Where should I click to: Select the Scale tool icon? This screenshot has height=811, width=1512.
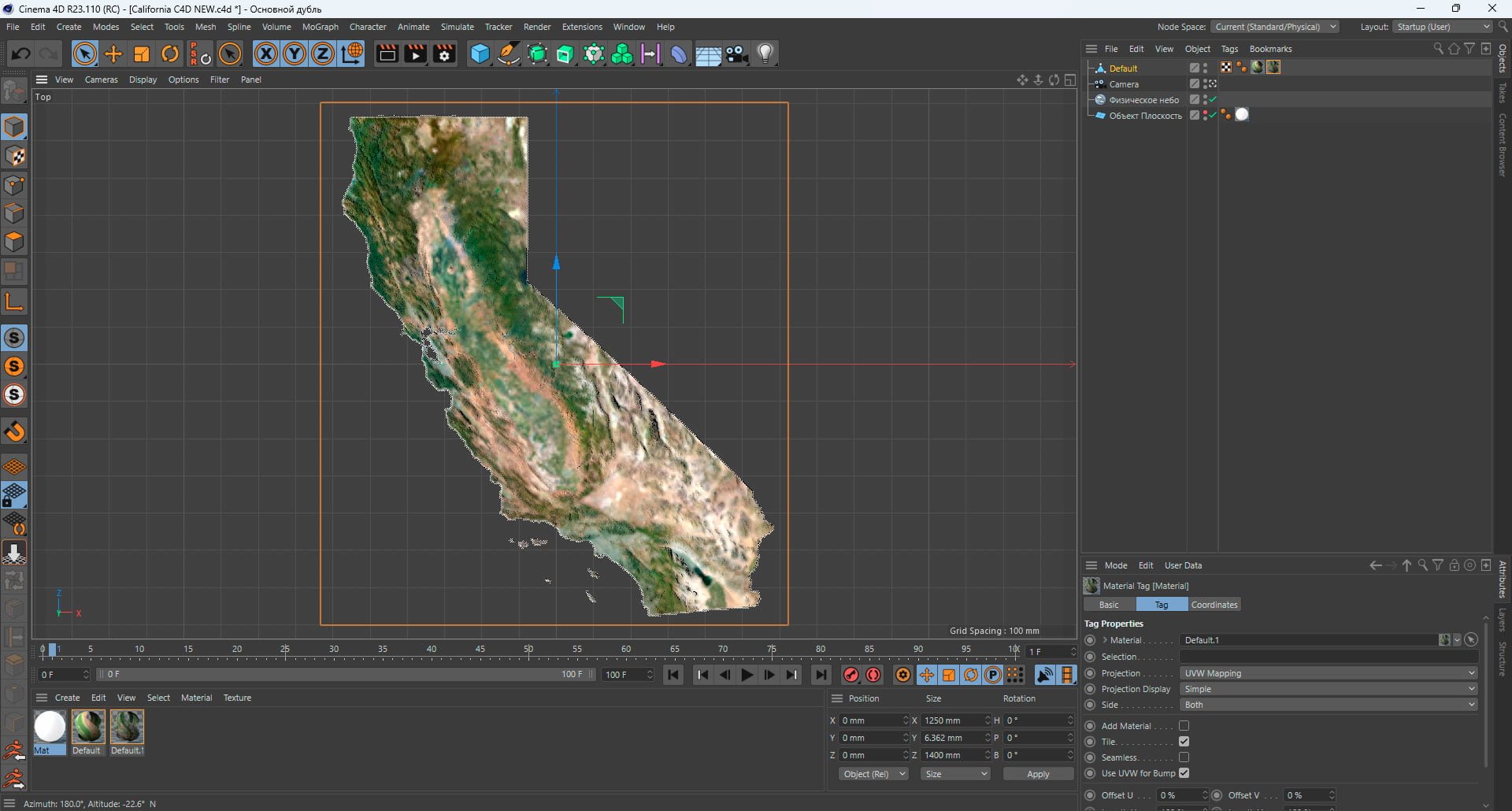pos(142,54)
